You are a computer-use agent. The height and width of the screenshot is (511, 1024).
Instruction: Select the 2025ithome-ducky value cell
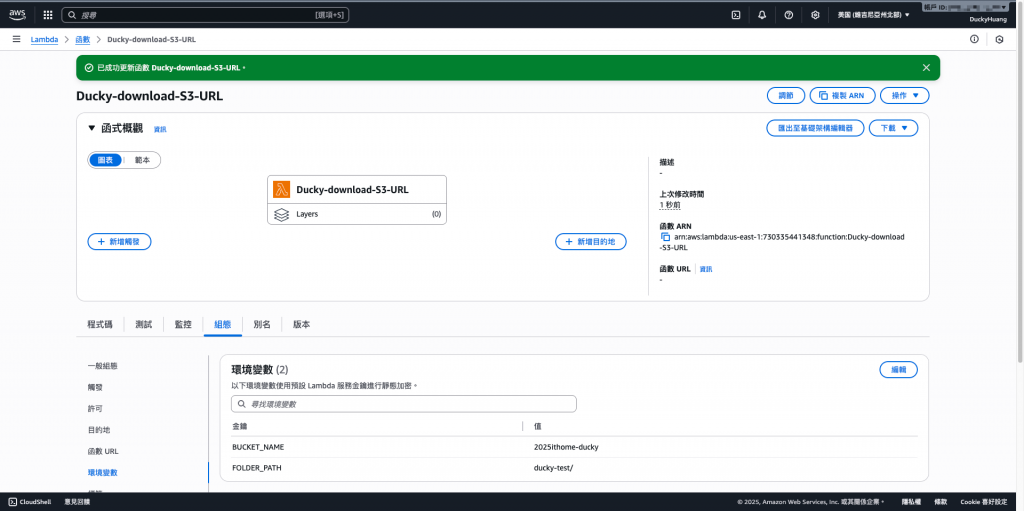(566, 447)
